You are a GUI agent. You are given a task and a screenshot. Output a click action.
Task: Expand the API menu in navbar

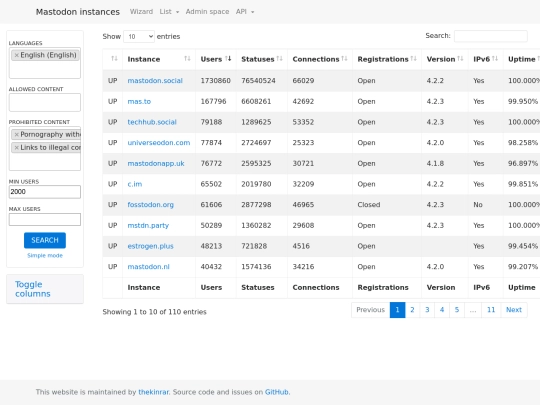pos(245,12)
